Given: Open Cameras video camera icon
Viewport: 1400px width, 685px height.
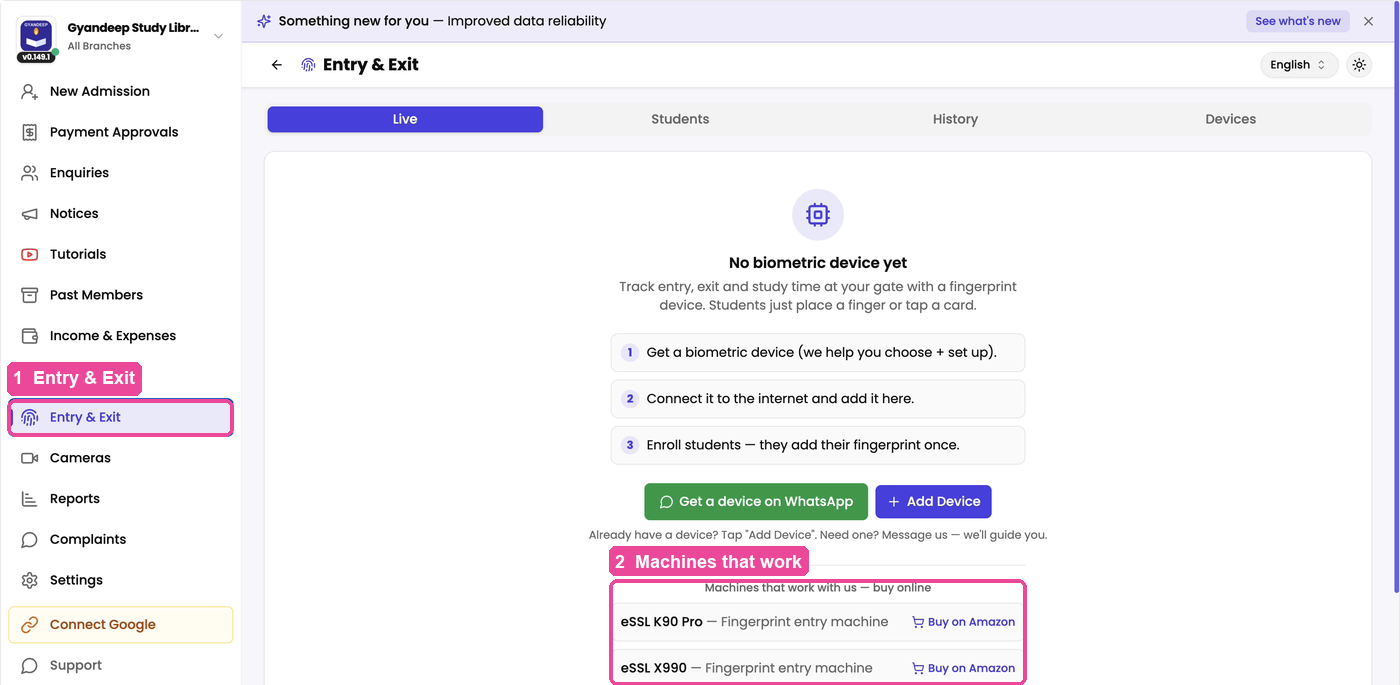Looking at the screenshot, I should [30, 458].
